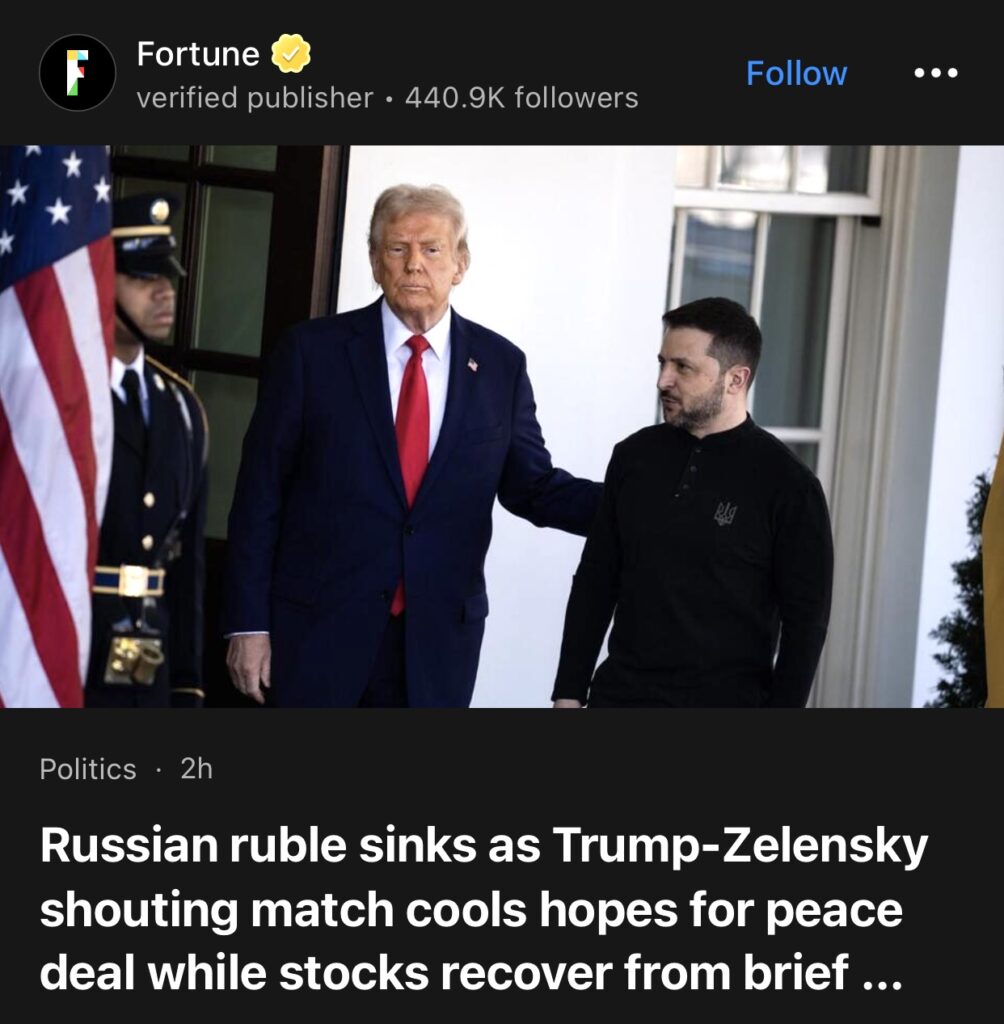Tap the flag lapel pin on suit
Image resolution: width=1004 pixels, height=1024 pixels.
coord(472,364)
